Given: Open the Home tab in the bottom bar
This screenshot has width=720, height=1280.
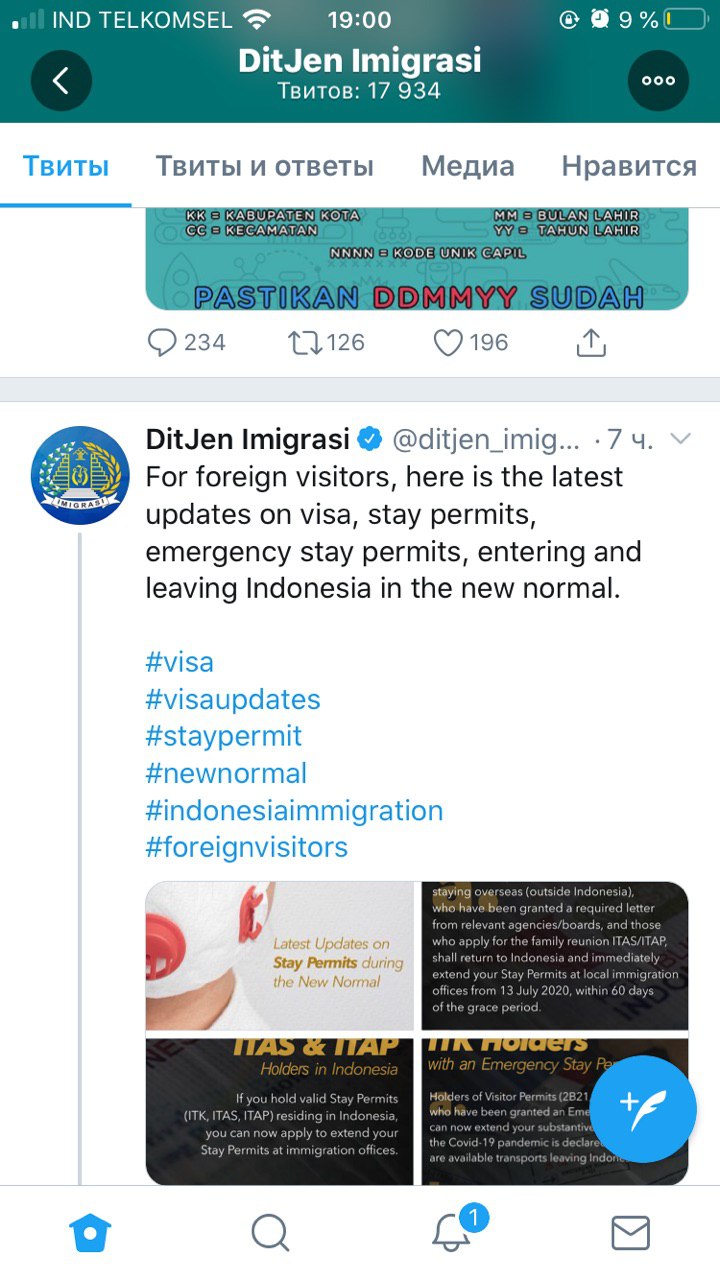Looking at the screenshot, I should (x=90, y=1232).
